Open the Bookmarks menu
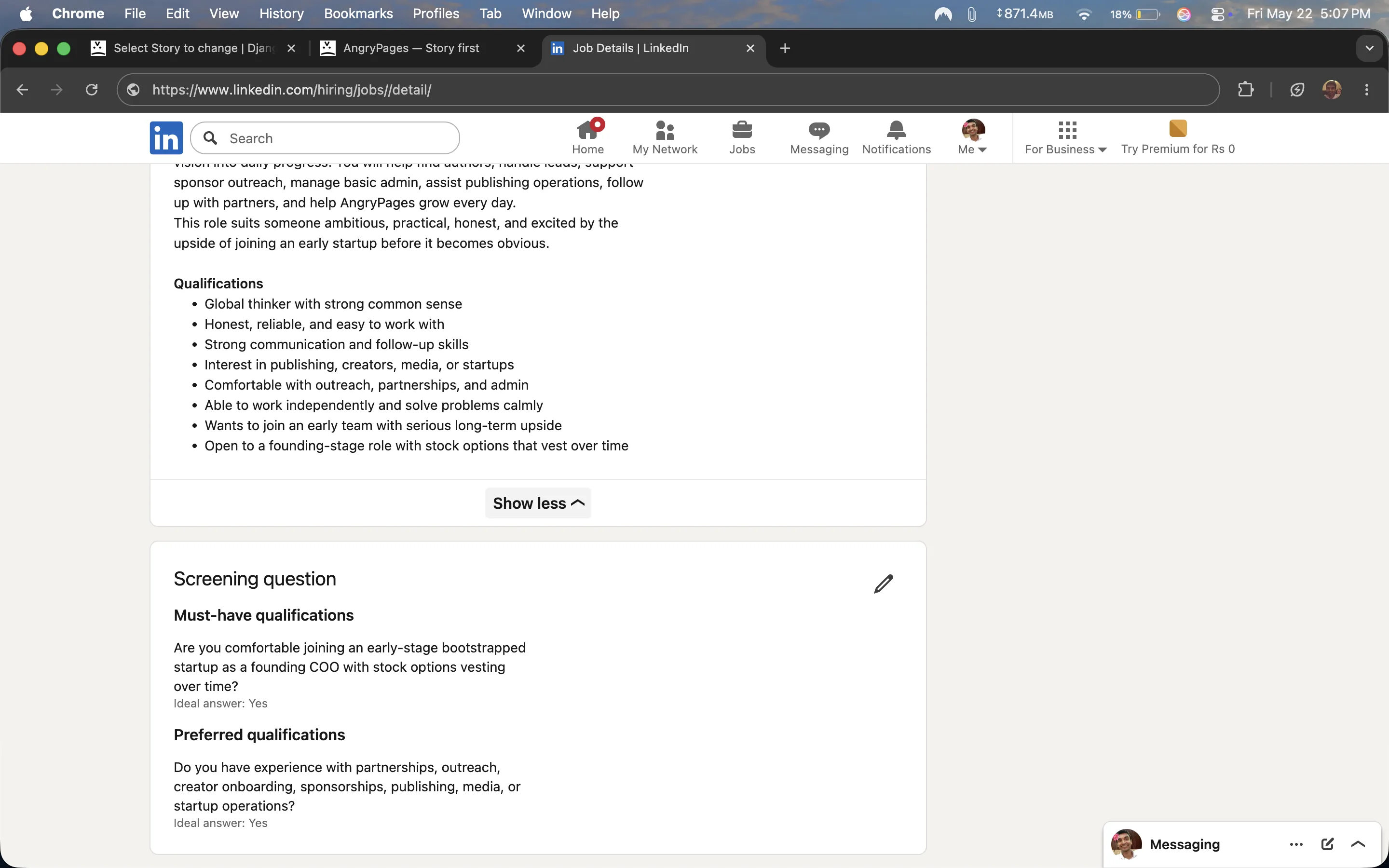The image size is (1389, 868). coord(358,14)
